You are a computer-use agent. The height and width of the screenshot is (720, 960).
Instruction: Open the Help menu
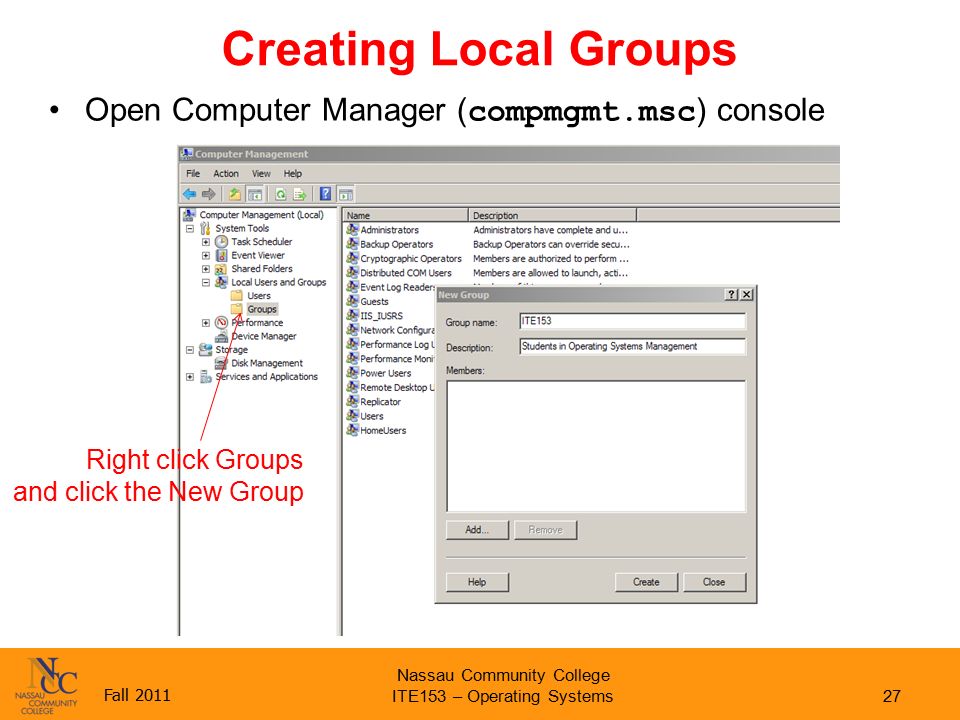(x=293, y=173)
